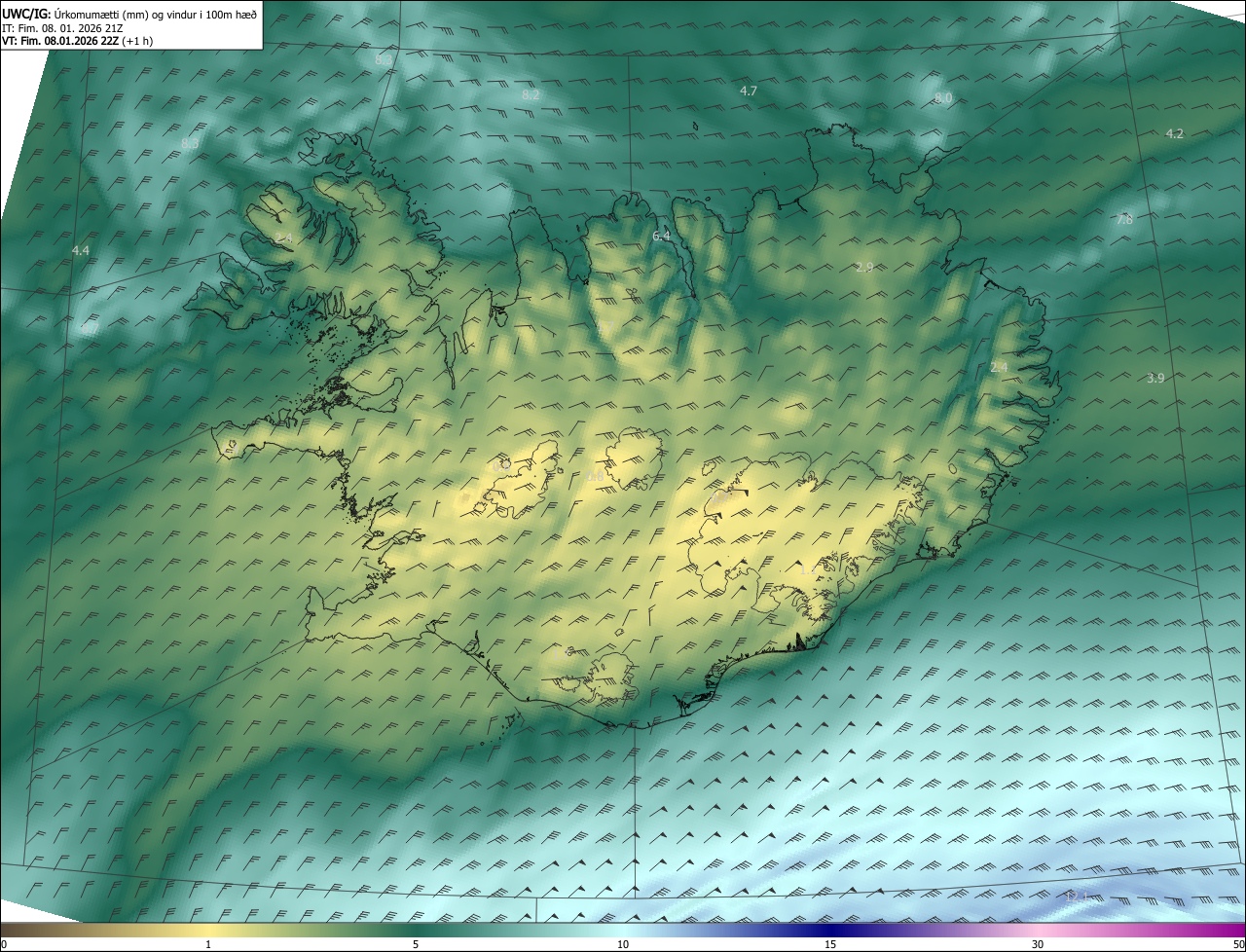
Task: Click the 15 label on the colour scale
Action: pyautogui.click(x=830, y=945)
